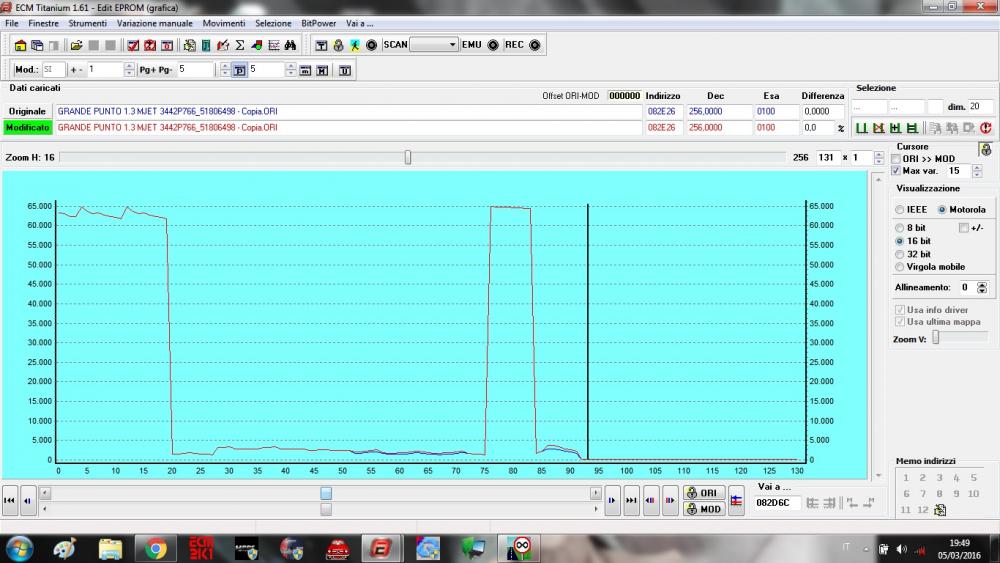
Task: Click the cascading windows icon
Action: click(x=37, y=45)
